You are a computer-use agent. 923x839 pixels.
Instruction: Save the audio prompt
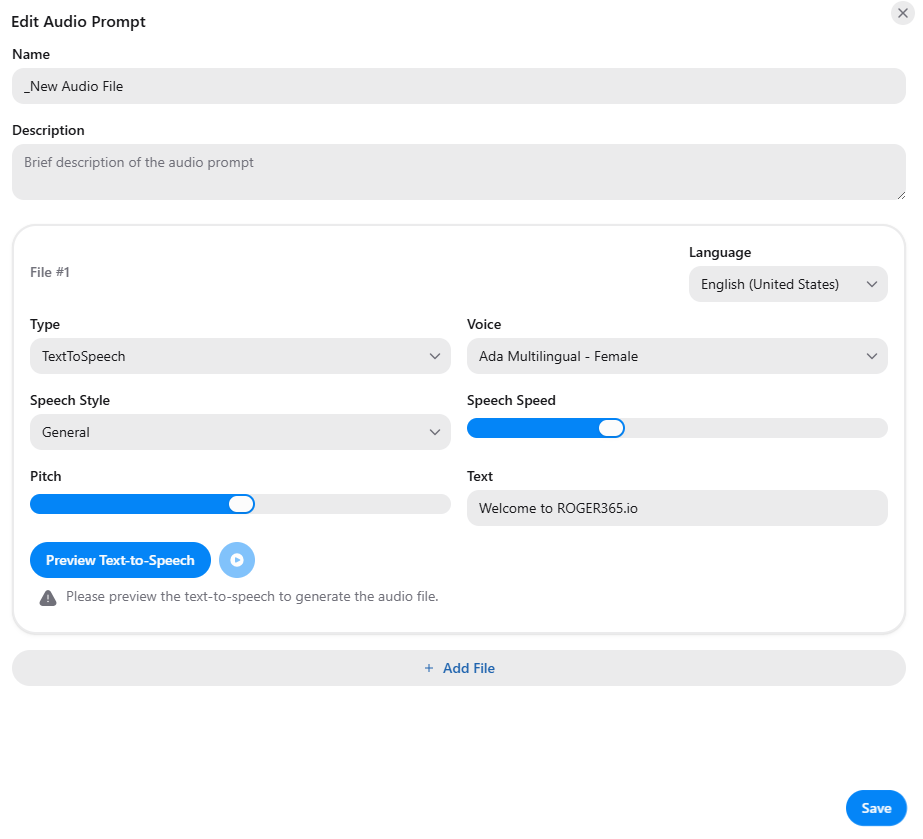[876, 808]
